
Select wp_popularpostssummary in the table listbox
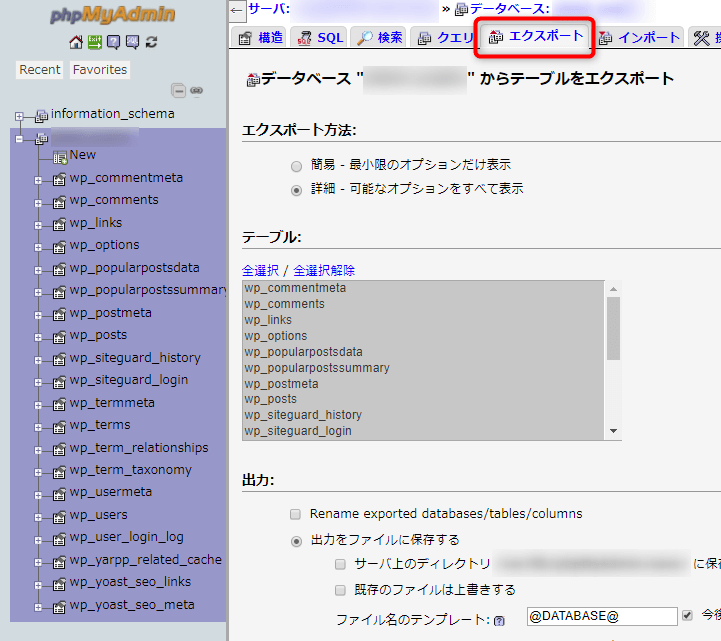423,368
